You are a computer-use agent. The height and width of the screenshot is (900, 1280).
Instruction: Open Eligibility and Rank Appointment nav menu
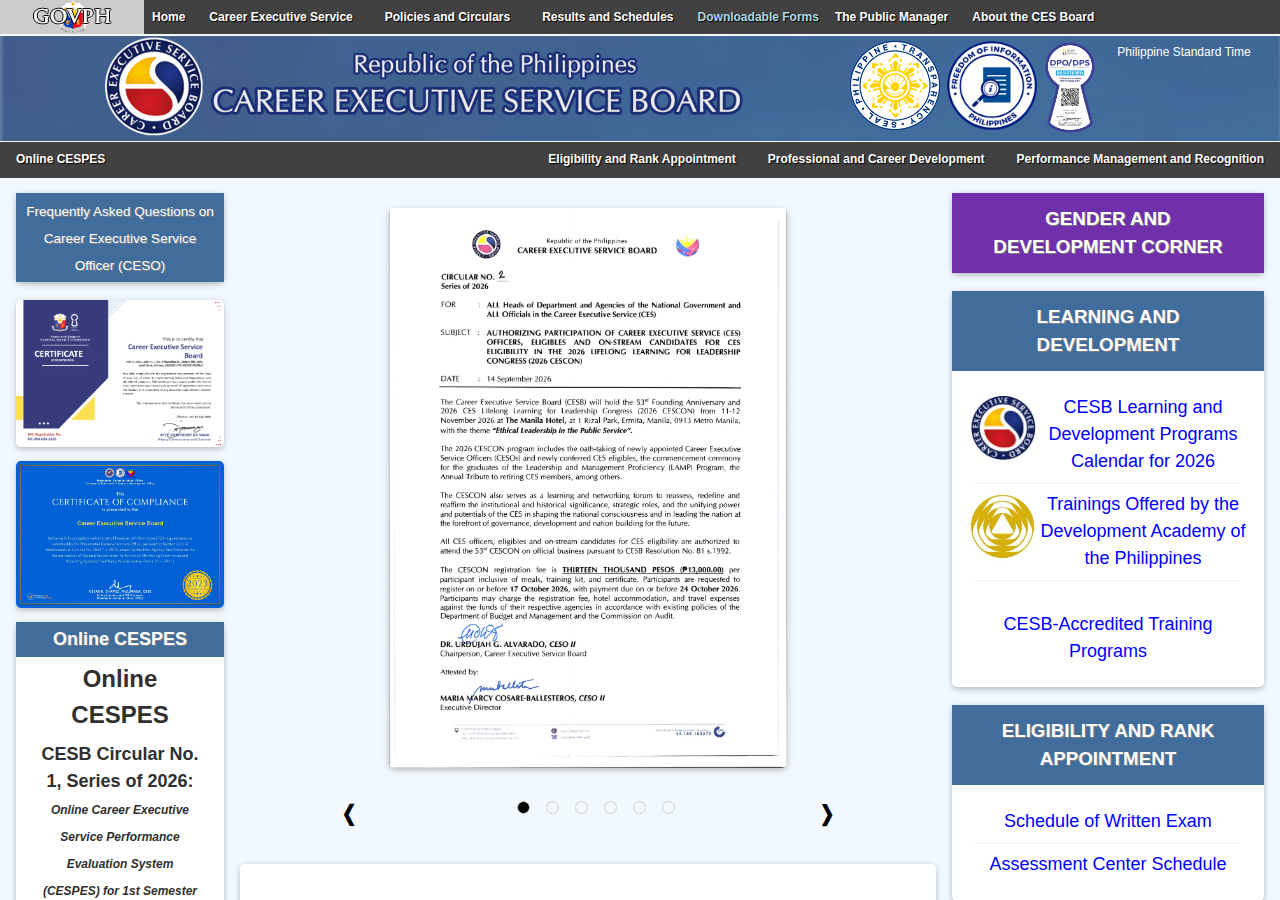642,159
